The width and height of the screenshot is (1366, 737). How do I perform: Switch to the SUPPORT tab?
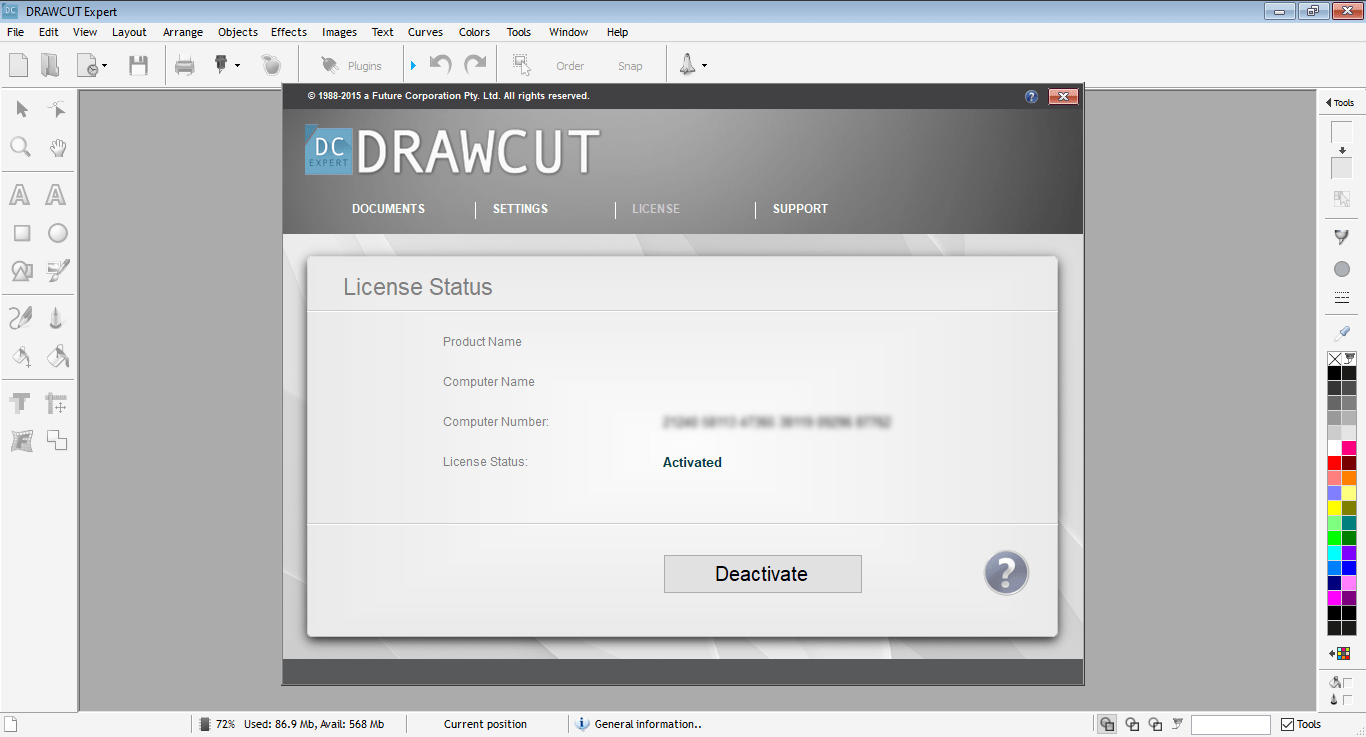point(800,209)
